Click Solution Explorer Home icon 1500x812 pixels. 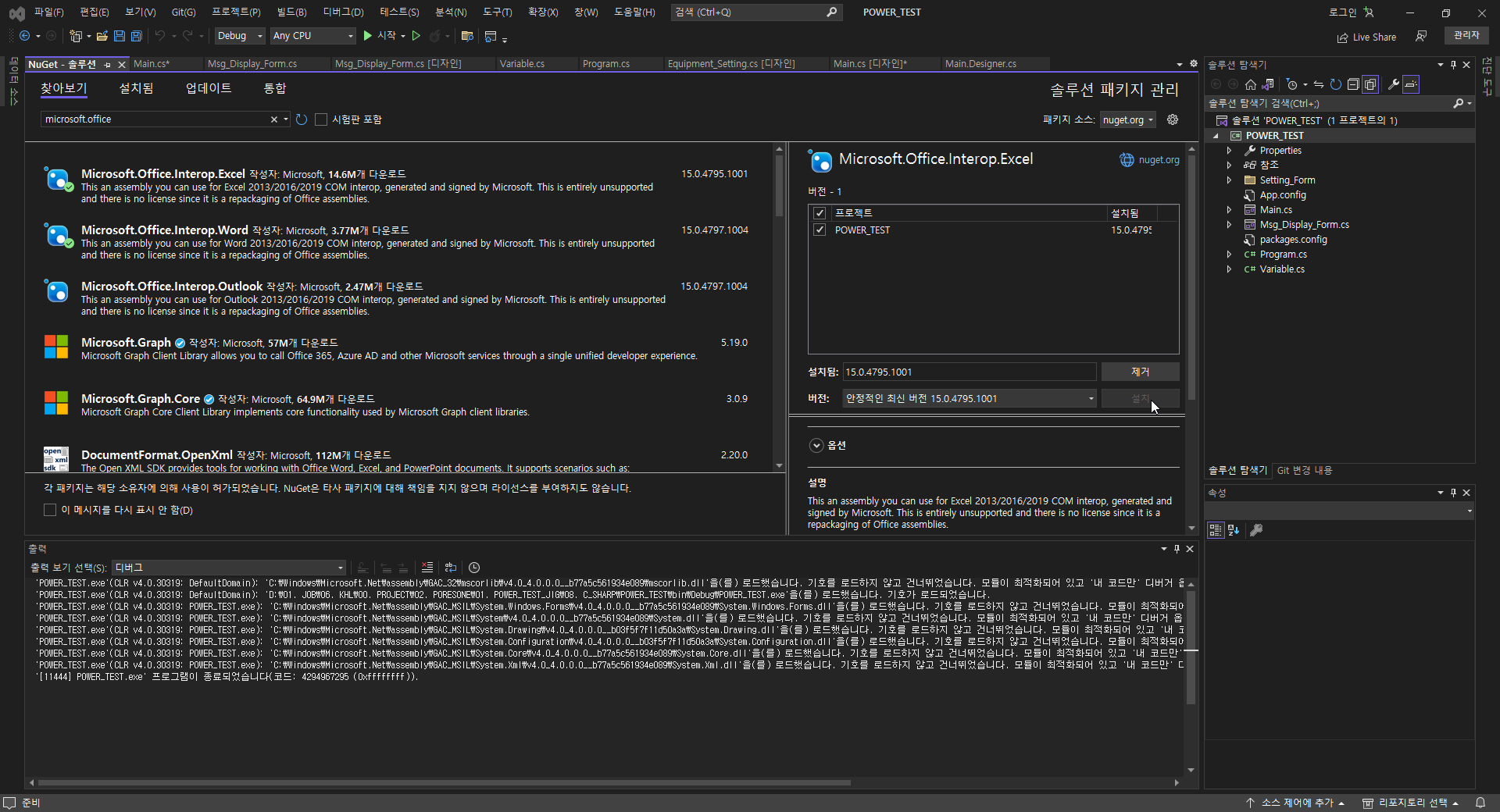[1251, 84]
